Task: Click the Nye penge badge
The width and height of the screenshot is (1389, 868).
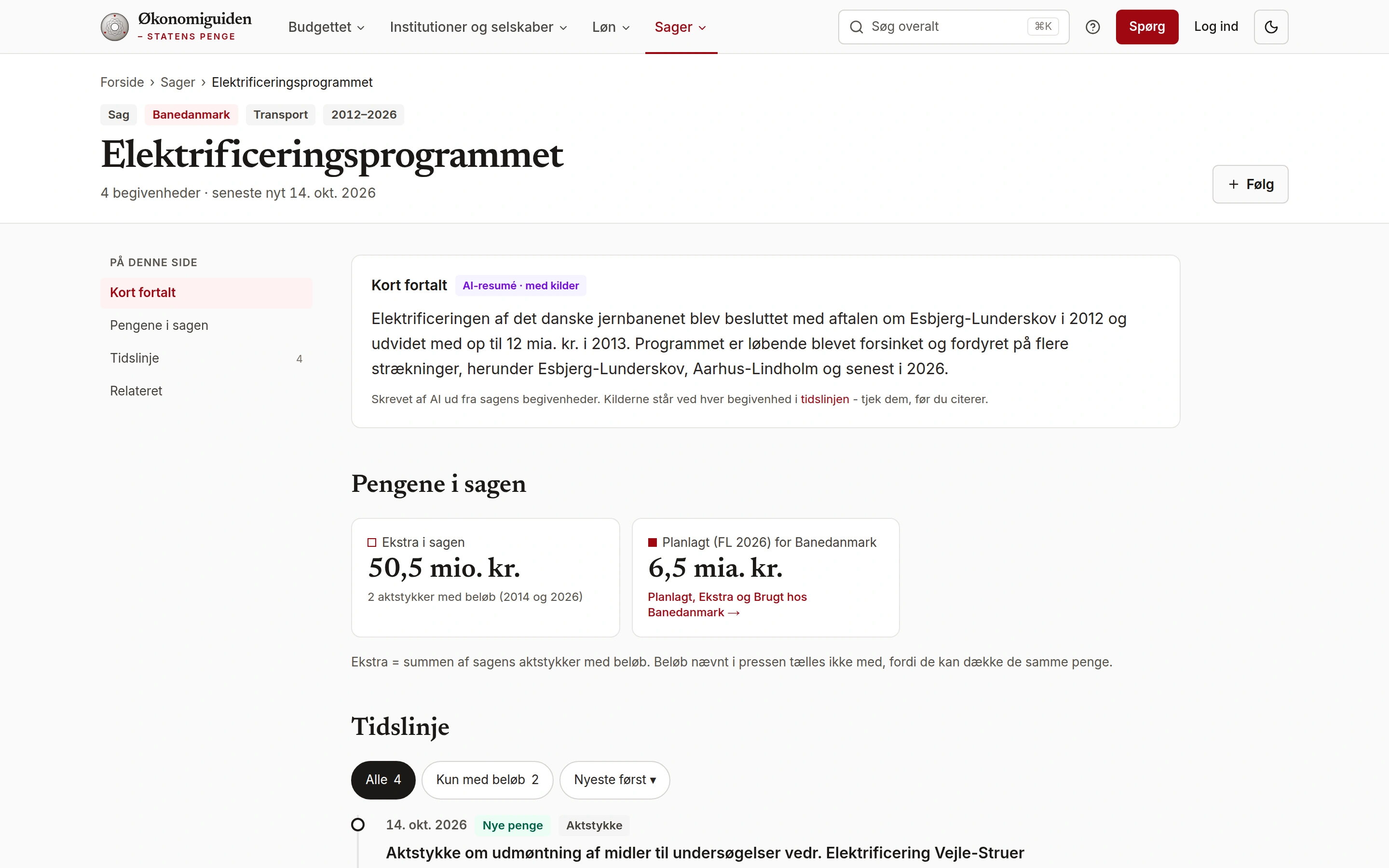Action: click(x=513, y=826)
